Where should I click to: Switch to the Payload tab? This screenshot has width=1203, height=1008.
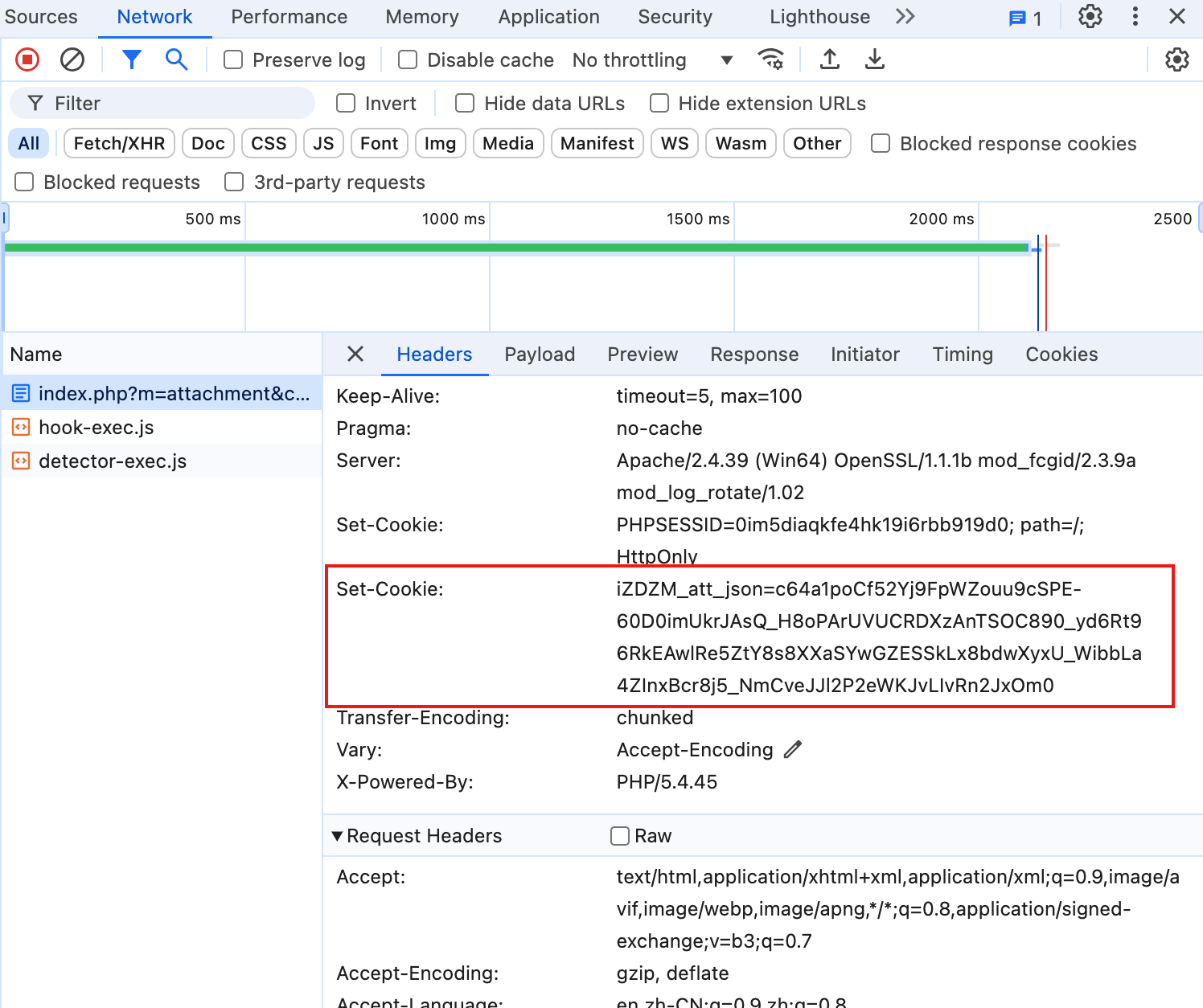coord(540,354)
